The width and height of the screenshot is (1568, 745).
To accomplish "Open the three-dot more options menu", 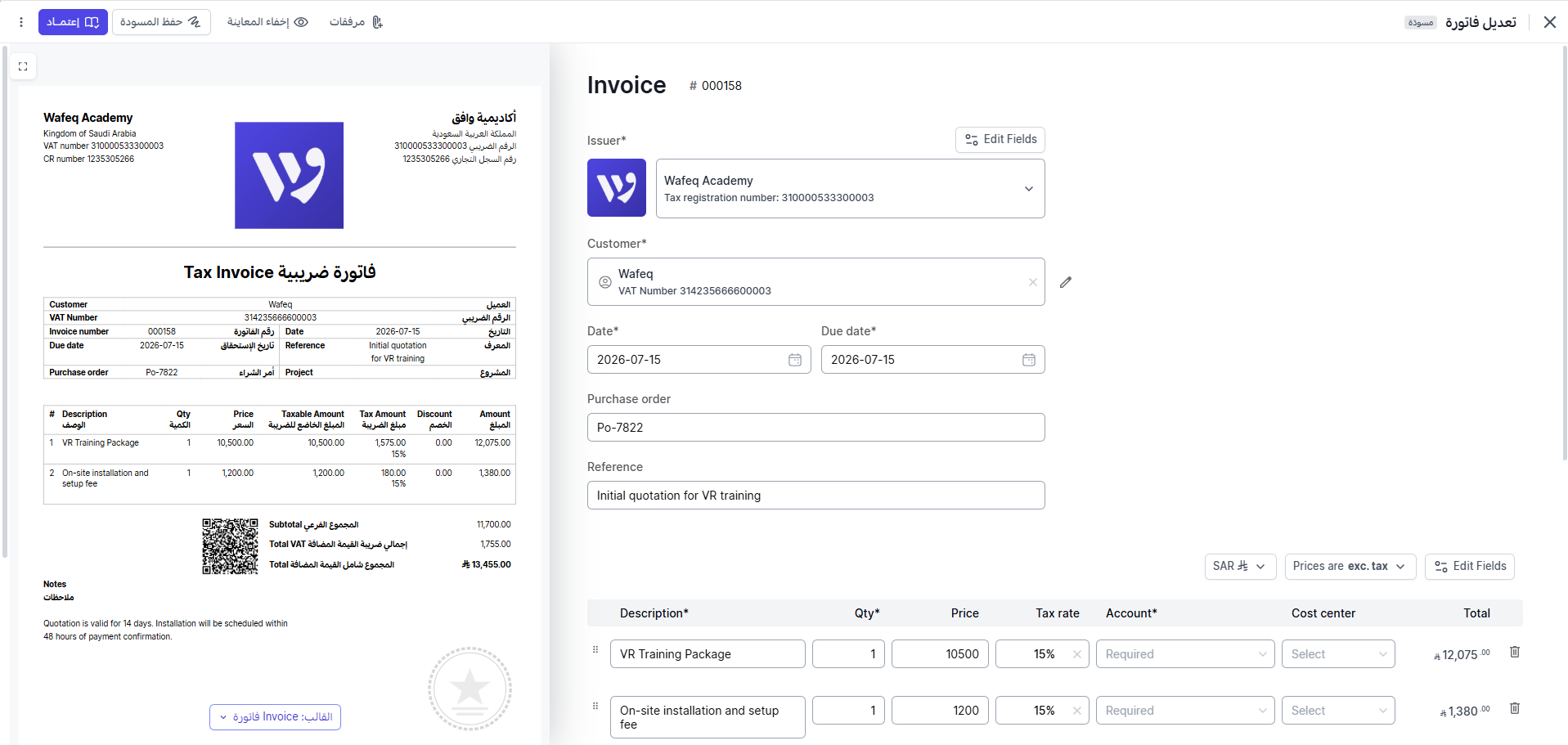I will tap(21, 22).
